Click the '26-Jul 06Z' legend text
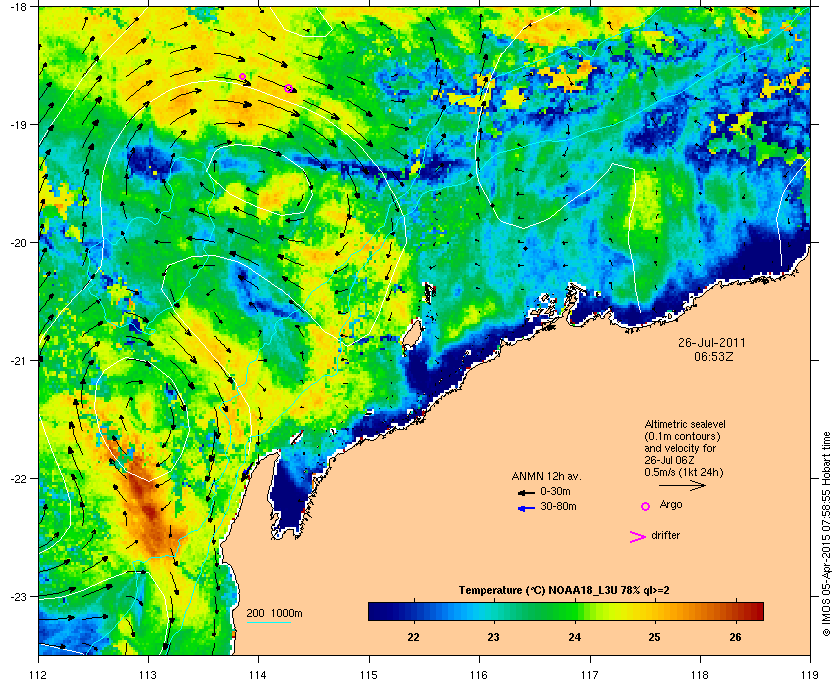The height and width of the screenshot is (680, 840). coord(670,460)
